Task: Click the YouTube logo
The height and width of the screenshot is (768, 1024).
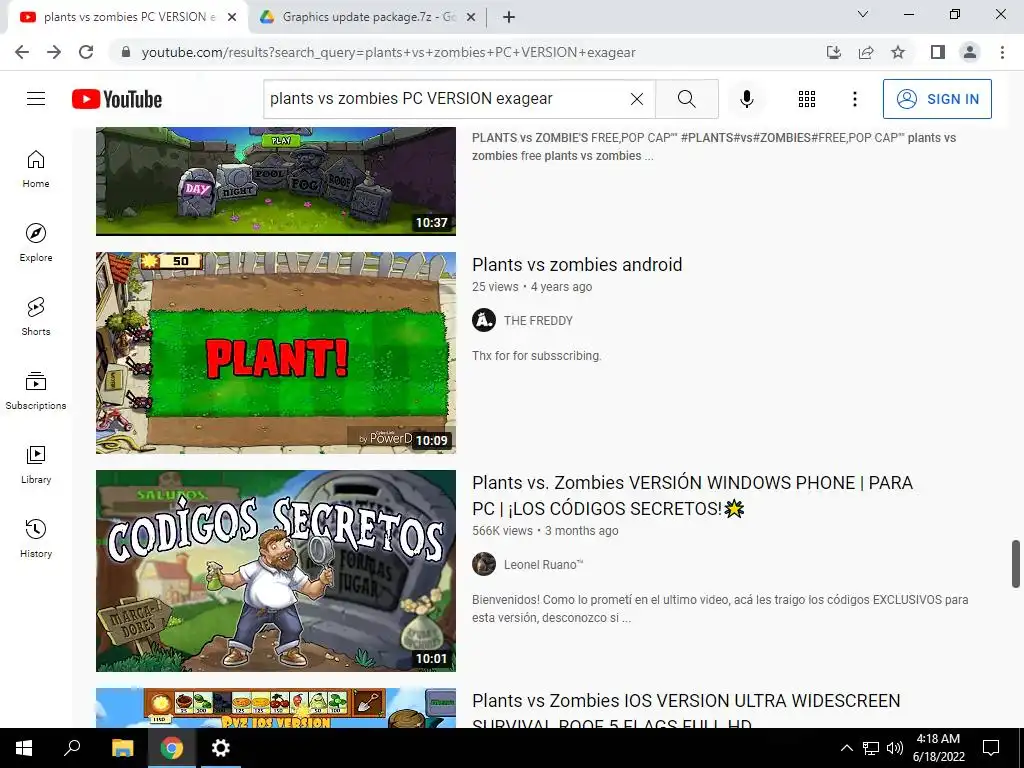Action: click(117, 99)
